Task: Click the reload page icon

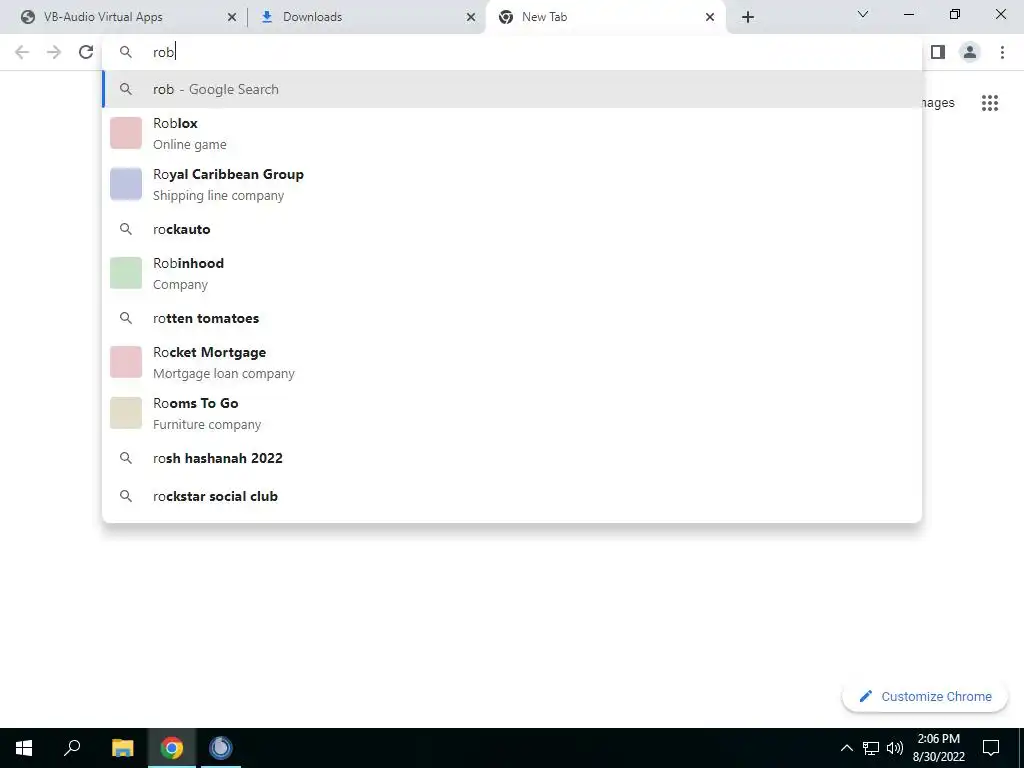Action: click(x=86, y=52)
